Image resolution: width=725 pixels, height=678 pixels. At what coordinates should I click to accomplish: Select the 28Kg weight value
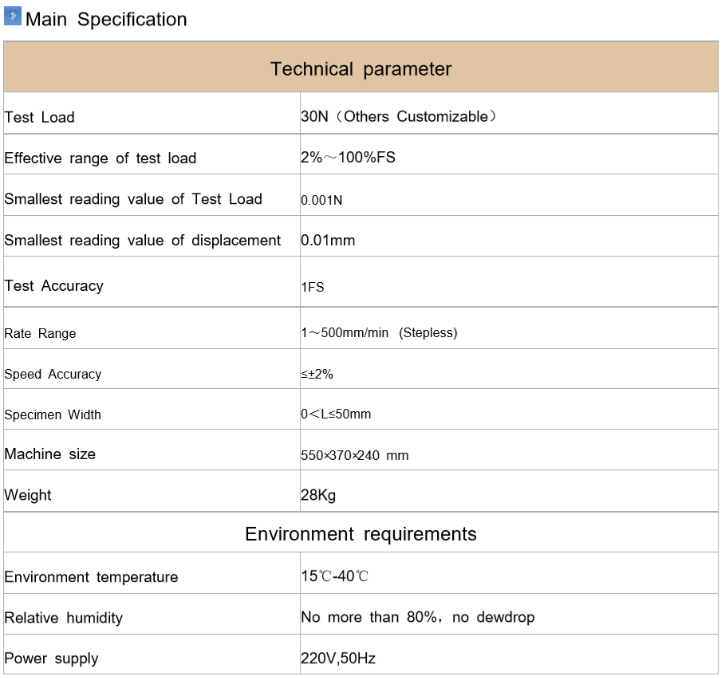[320, 495]
